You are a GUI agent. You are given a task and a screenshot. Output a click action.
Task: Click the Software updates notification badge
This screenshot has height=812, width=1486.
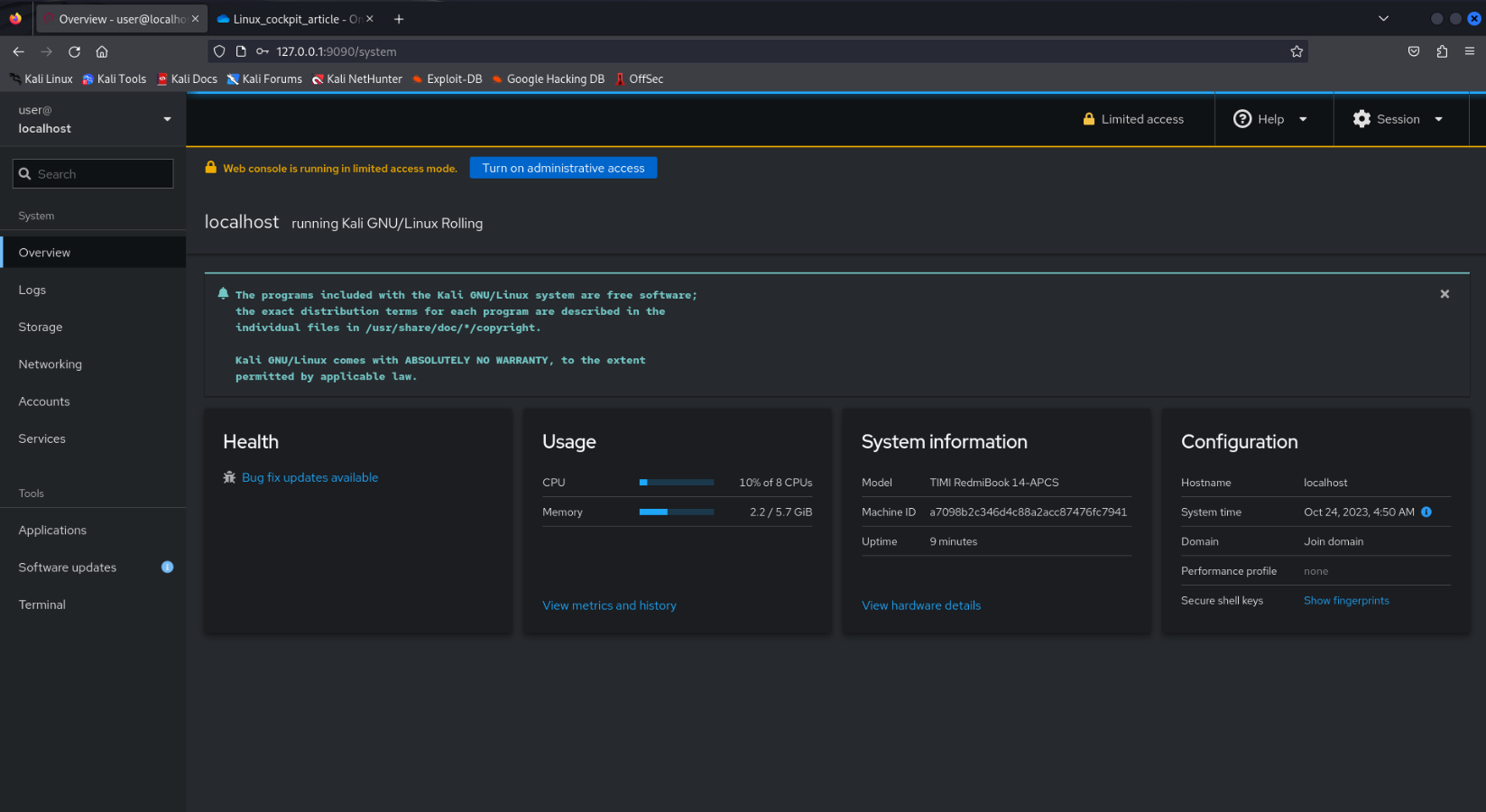coord(167,567)
